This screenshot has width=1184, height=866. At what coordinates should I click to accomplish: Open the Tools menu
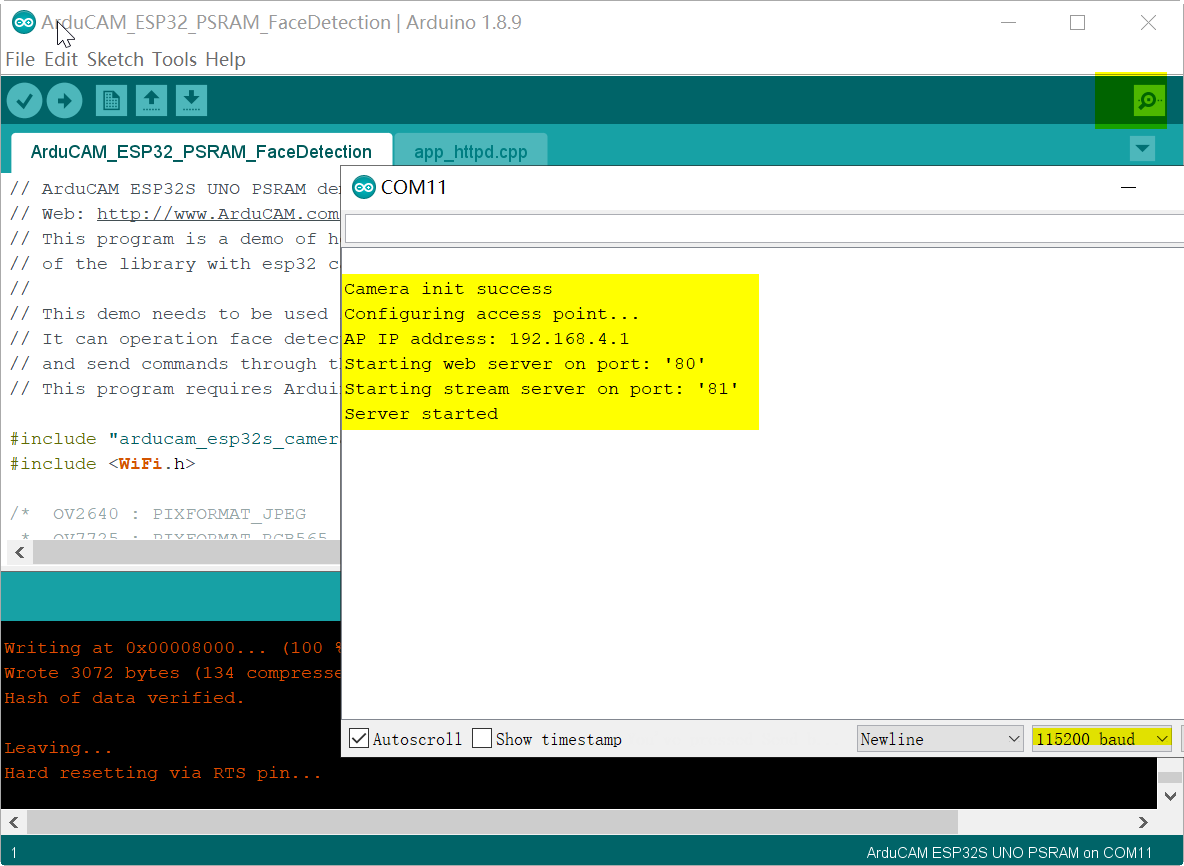tap(174, 60)
